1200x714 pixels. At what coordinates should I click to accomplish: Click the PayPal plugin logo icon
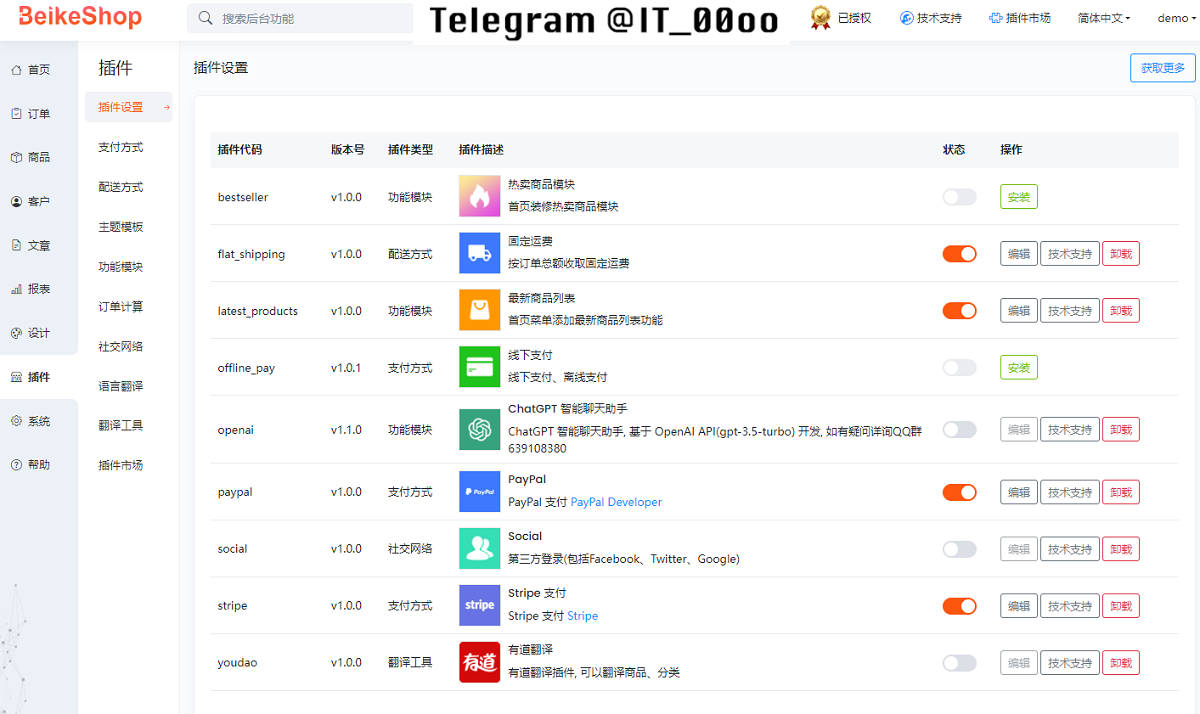click(x=479, y=492)
